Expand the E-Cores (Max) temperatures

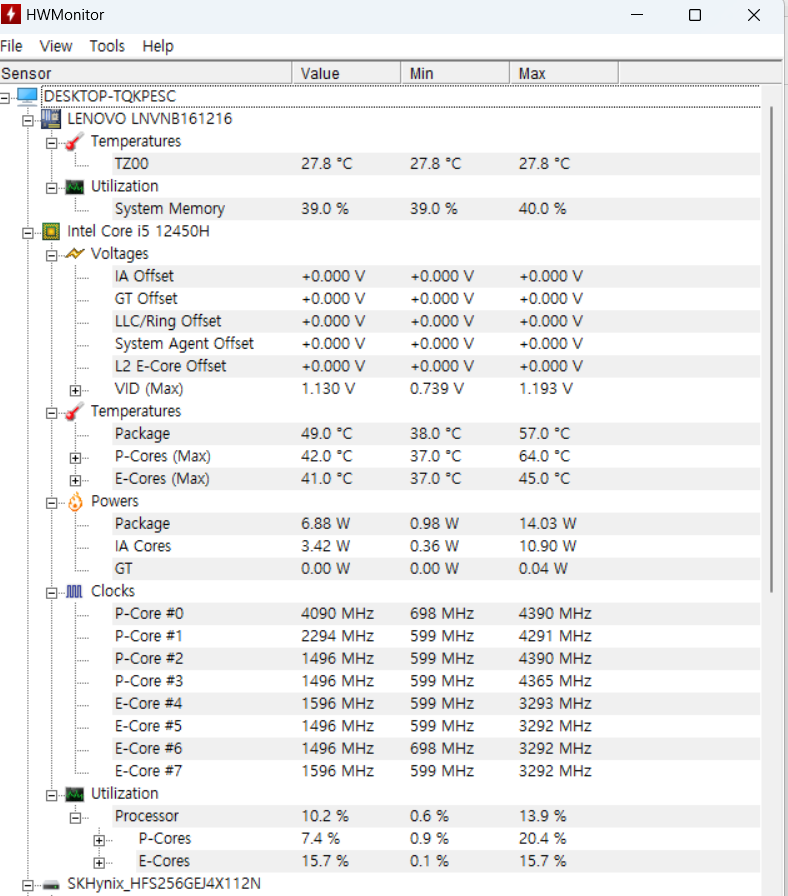tap(75, 481)
